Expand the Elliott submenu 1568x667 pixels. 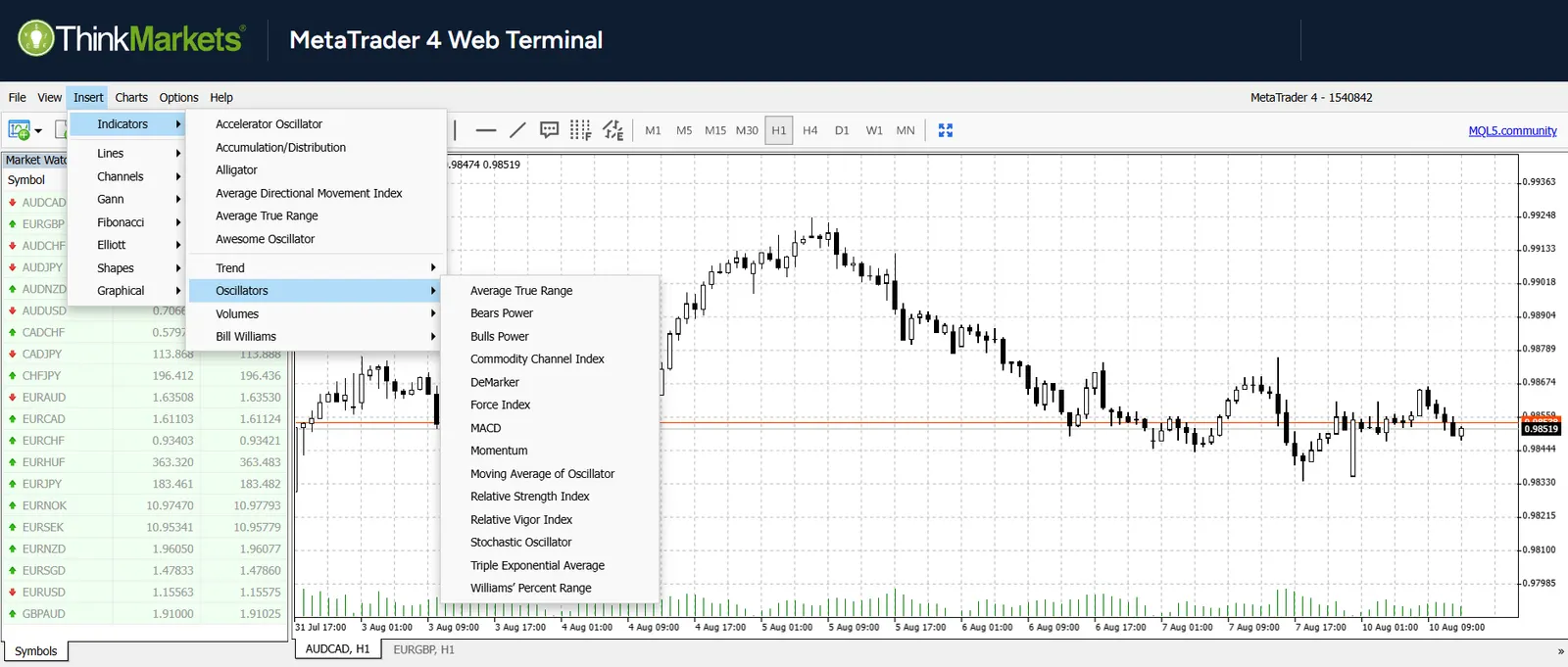tap(126, 245)
